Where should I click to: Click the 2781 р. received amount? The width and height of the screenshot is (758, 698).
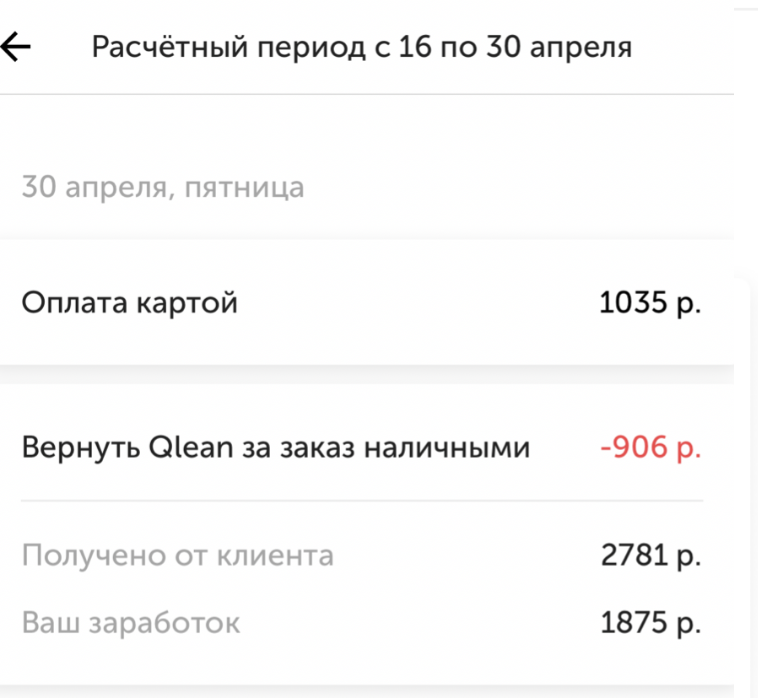point(651,555)
